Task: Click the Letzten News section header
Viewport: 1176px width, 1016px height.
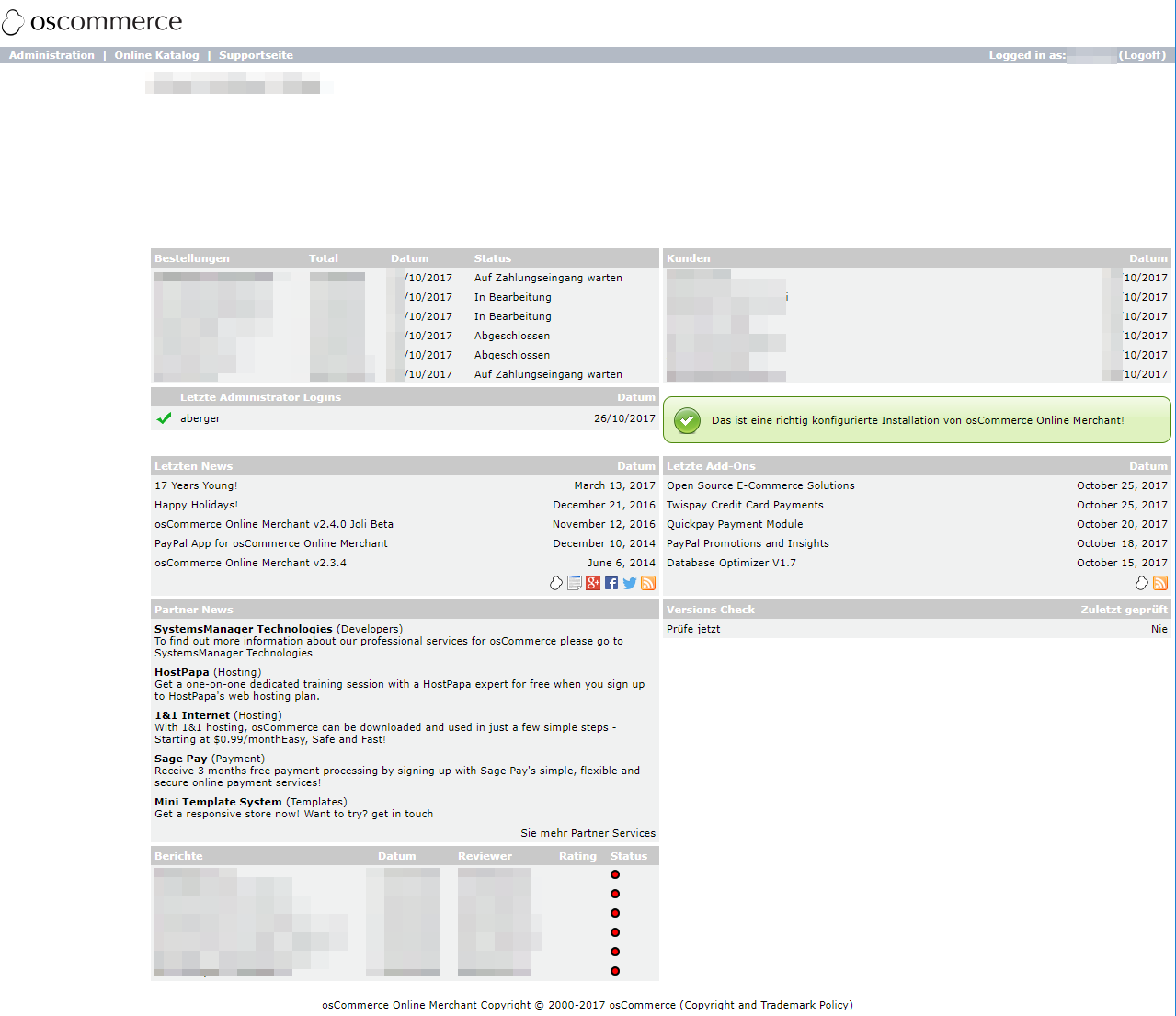Action: pyautogui.click(x=193, y=466)
